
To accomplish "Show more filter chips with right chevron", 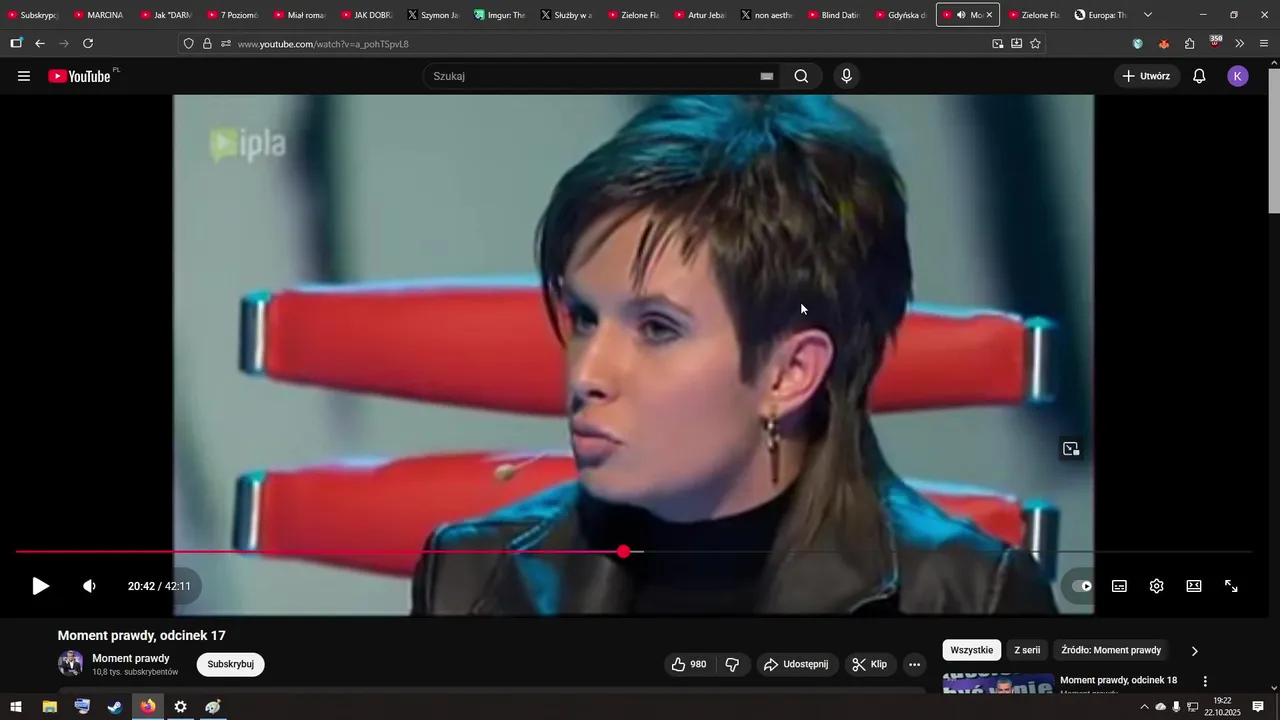I will point(1194,651).
